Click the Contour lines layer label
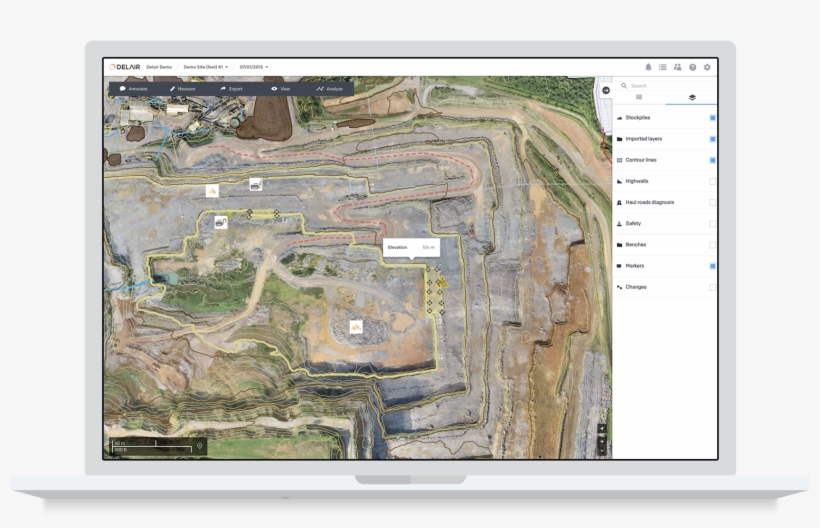 (641, 160)
